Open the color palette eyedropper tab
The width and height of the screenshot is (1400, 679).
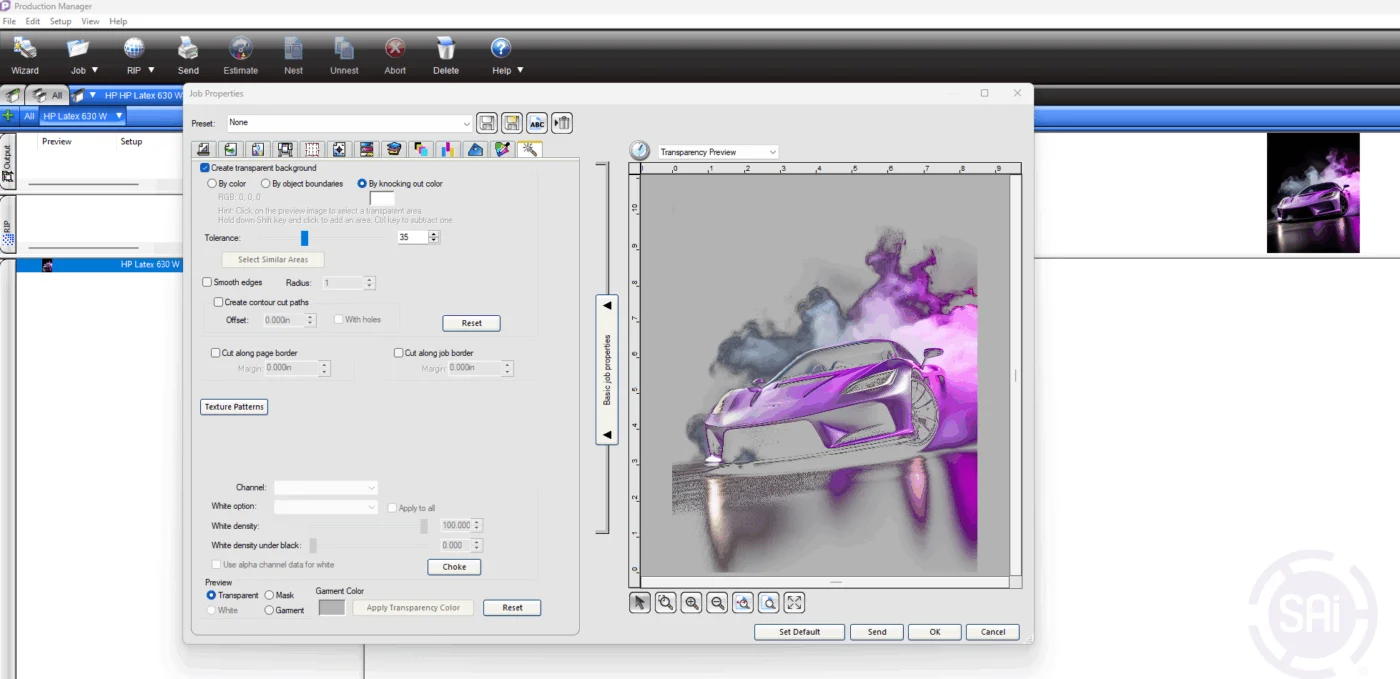[502, 150]
